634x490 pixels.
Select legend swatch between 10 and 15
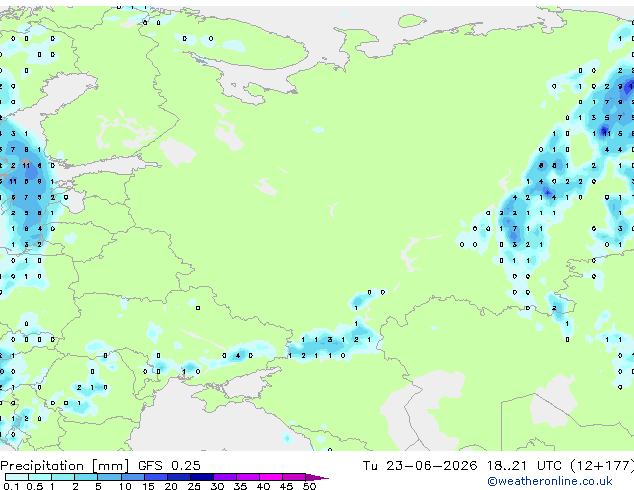[x=133, y=477]
